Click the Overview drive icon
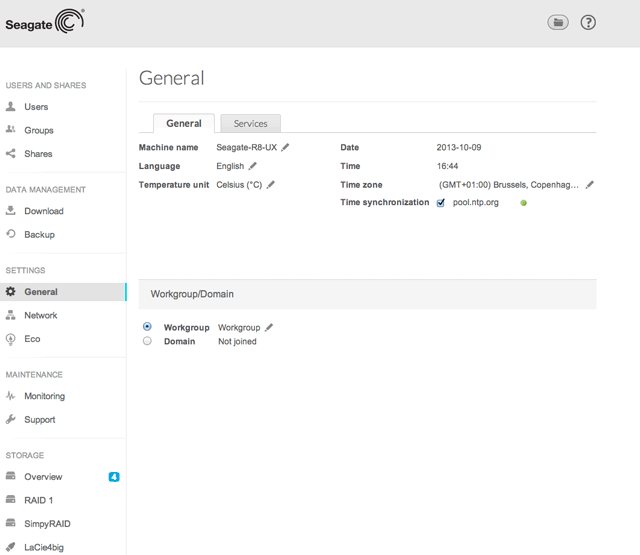640x555 pixels. 11,476
